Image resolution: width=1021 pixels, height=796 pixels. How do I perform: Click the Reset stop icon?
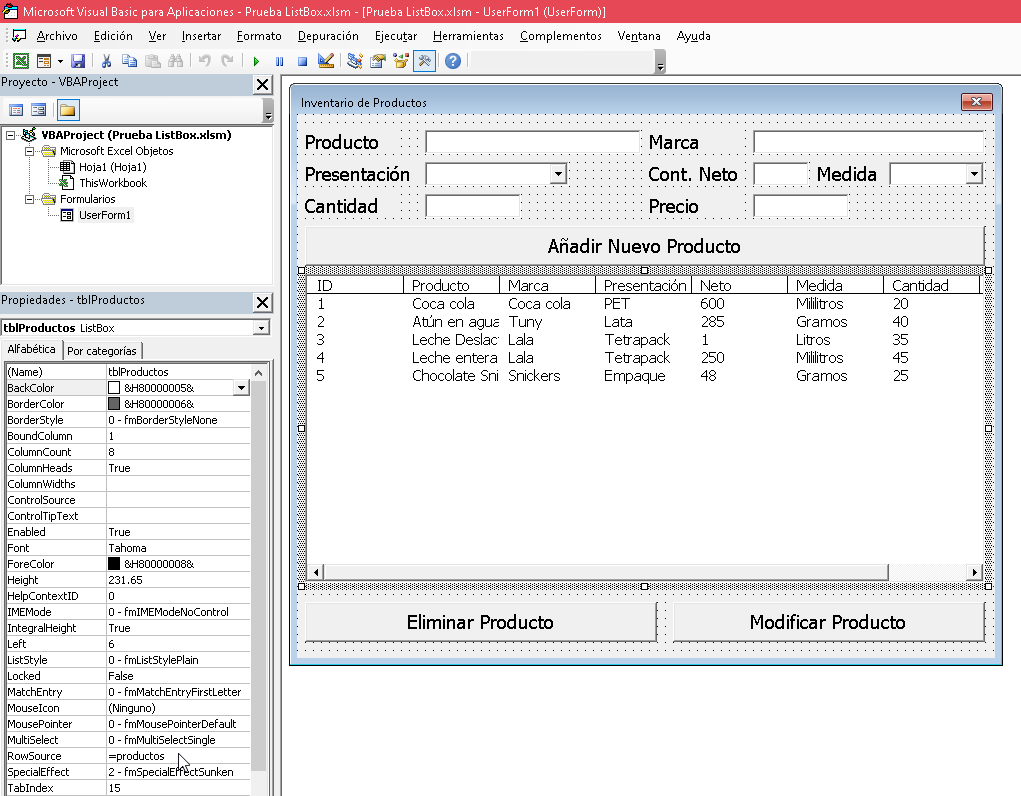tap(302, 61)
